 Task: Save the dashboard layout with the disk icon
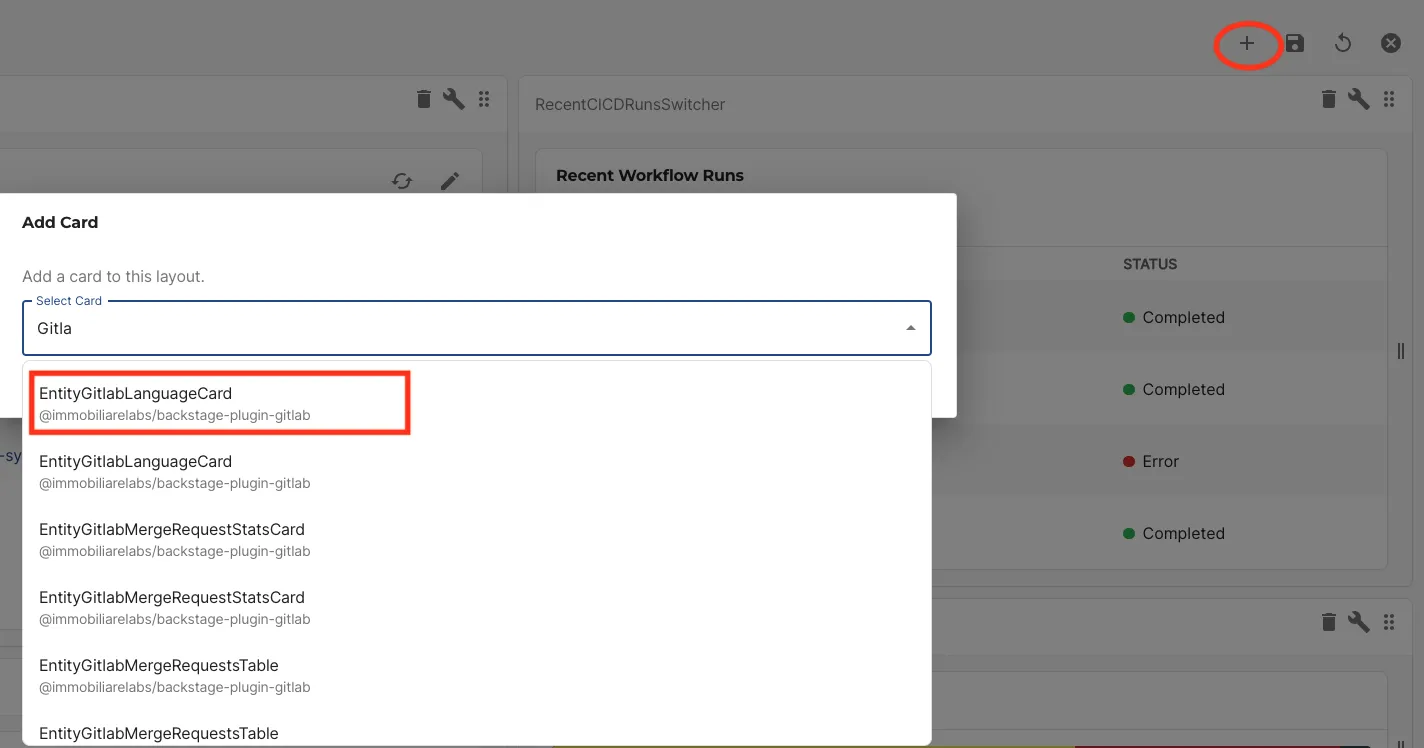coord(1294,43)
